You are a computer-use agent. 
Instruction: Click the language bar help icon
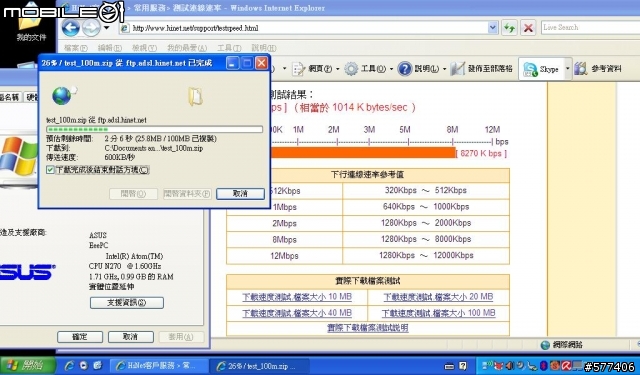463,366
